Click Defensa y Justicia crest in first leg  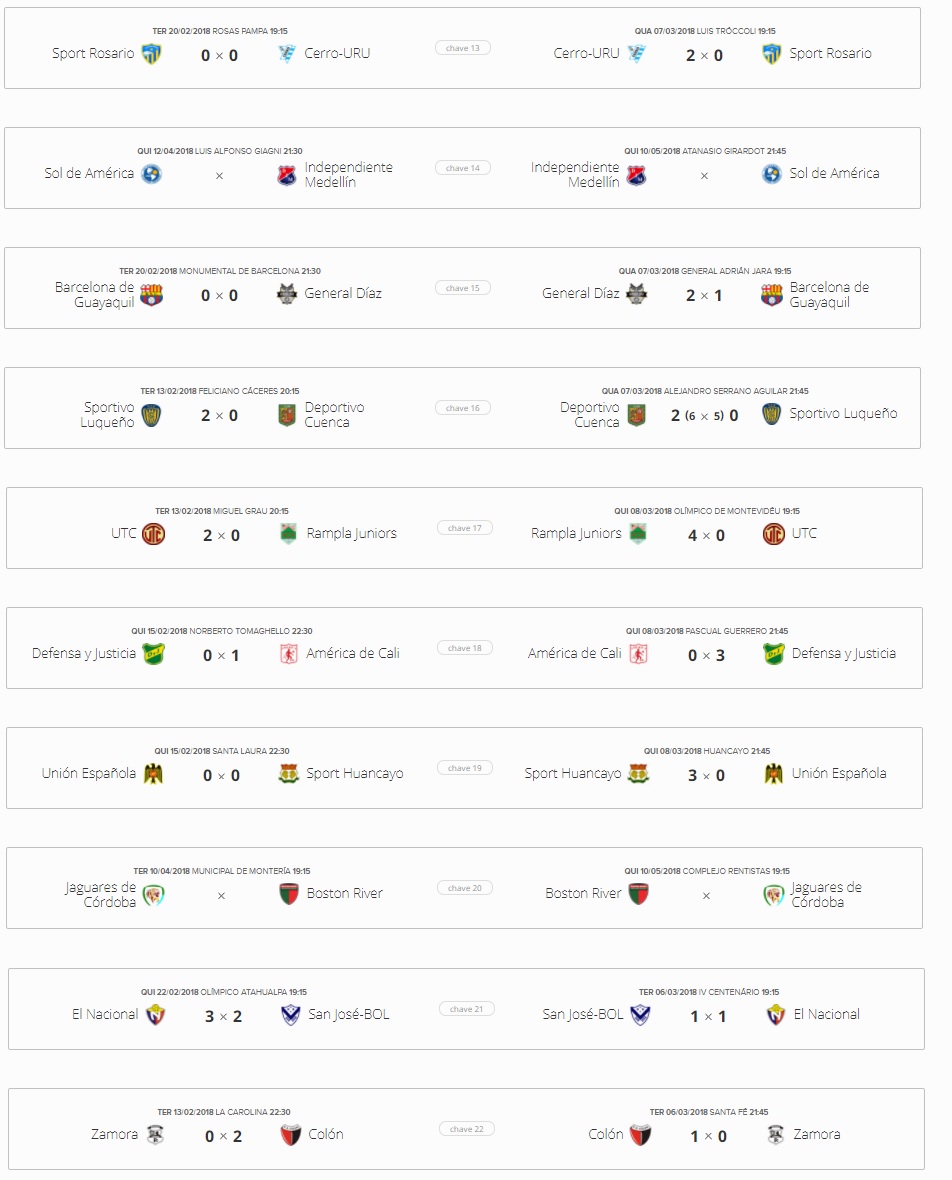pos(154,654)
